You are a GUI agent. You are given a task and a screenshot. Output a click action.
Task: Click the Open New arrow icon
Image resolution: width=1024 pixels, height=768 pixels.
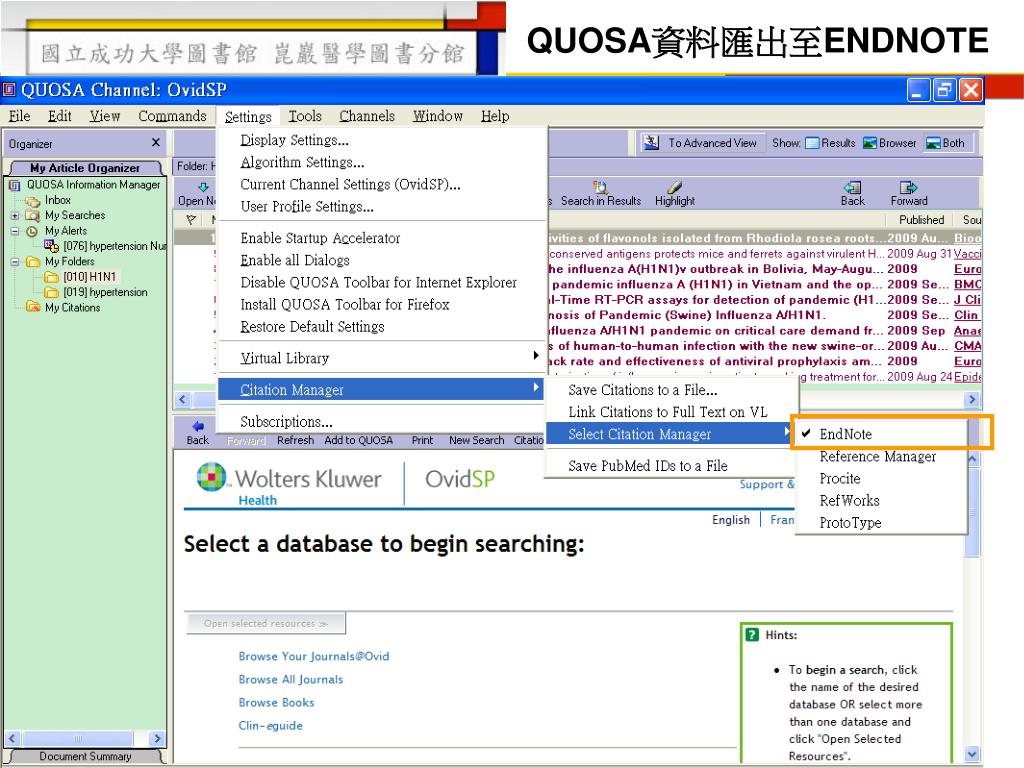[203, 187]
